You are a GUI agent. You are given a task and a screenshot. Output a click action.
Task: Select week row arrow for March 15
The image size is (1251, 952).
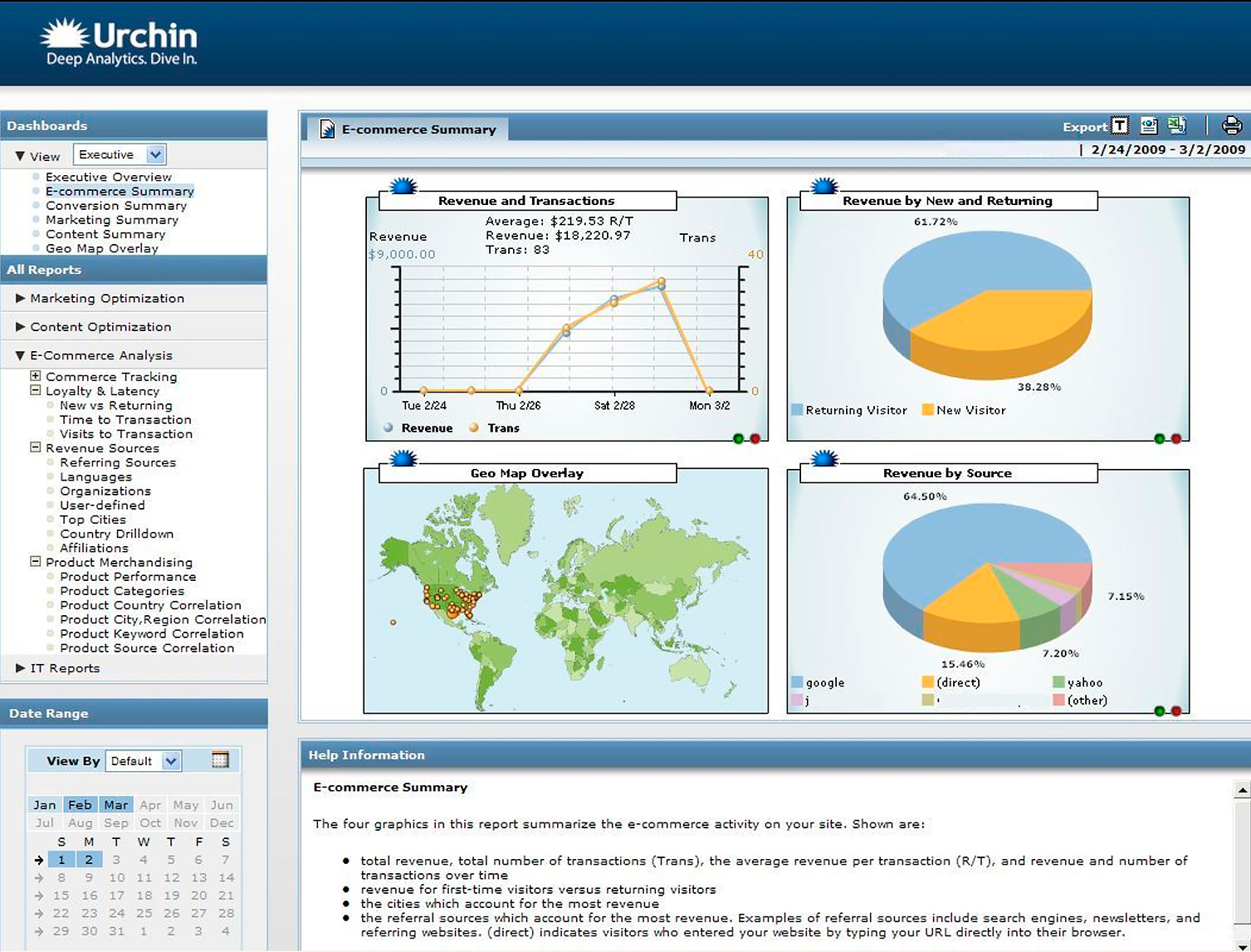(x=38, y=896)
